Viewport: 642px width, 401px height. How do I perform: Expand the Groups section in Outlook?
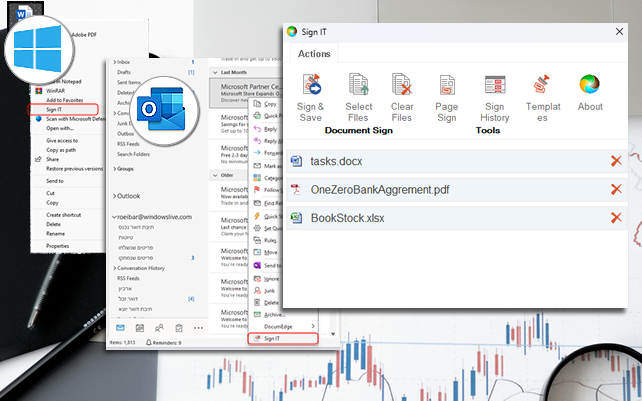pos(113,169)
